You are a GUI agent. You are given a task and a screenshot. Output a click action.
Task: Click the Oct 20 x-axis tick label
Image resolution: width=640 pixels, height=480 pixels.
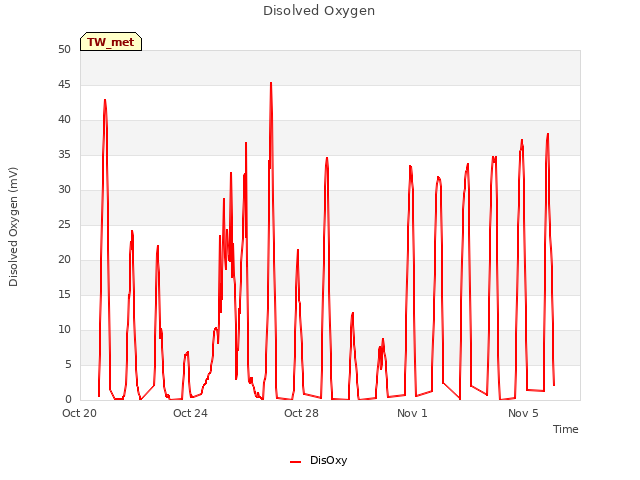[x=79, y=413]
